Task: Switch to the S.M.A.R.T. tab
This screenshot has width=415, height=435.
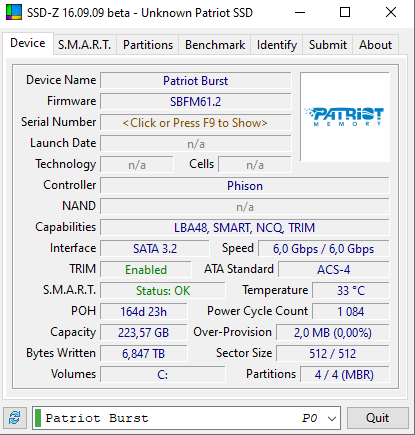Action: (x=85, y=45)
